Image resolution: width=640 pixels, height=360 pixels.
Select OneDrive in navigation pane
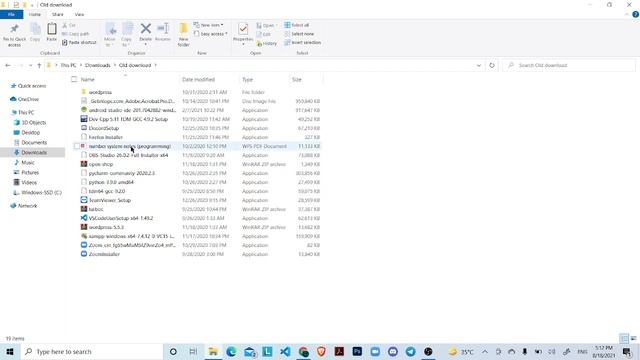click(x=25, y=99)
